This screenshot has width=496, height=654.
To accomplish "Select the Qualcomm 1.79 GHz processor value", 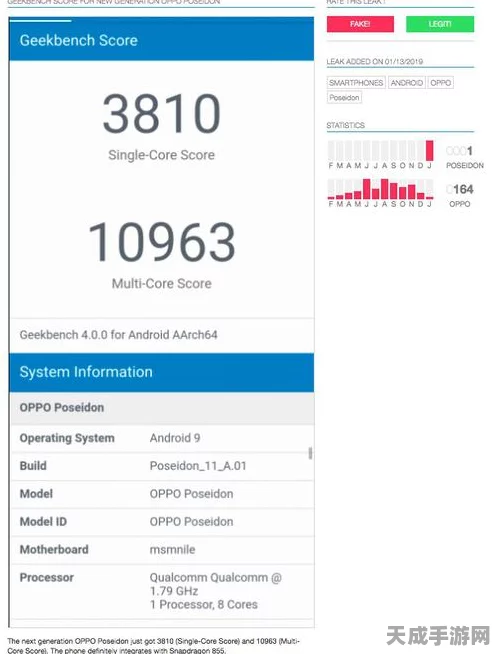I will (x=216, y=591).
